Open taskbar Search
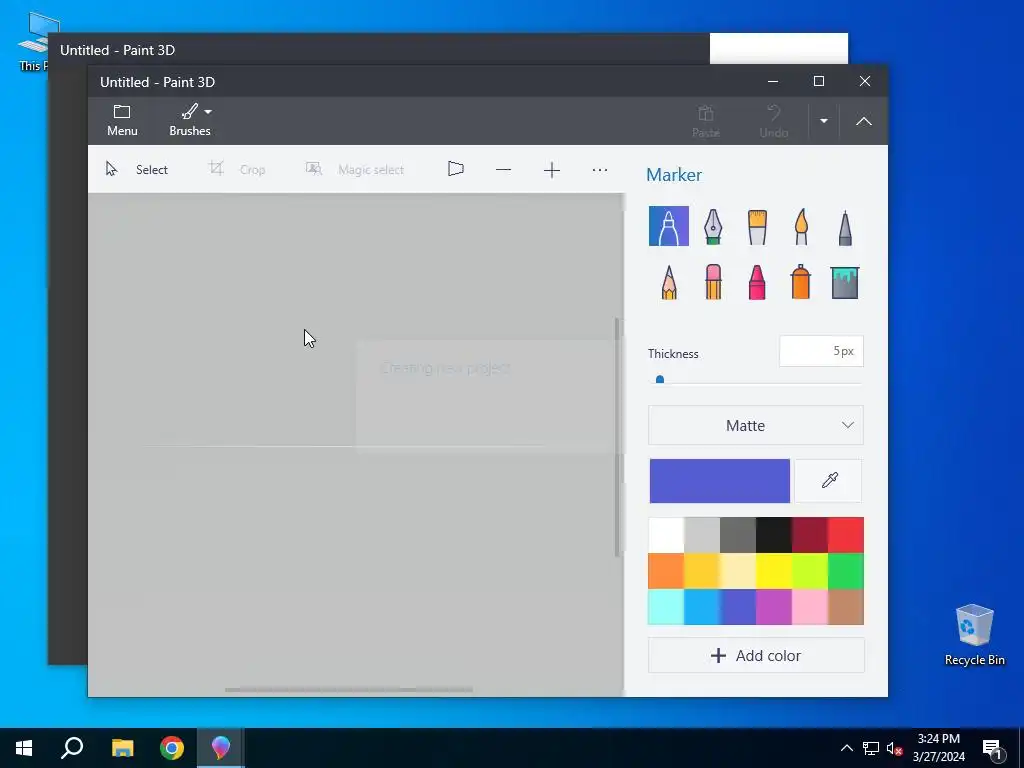Screen dimensions: 1024x768 tap(72, 748)
